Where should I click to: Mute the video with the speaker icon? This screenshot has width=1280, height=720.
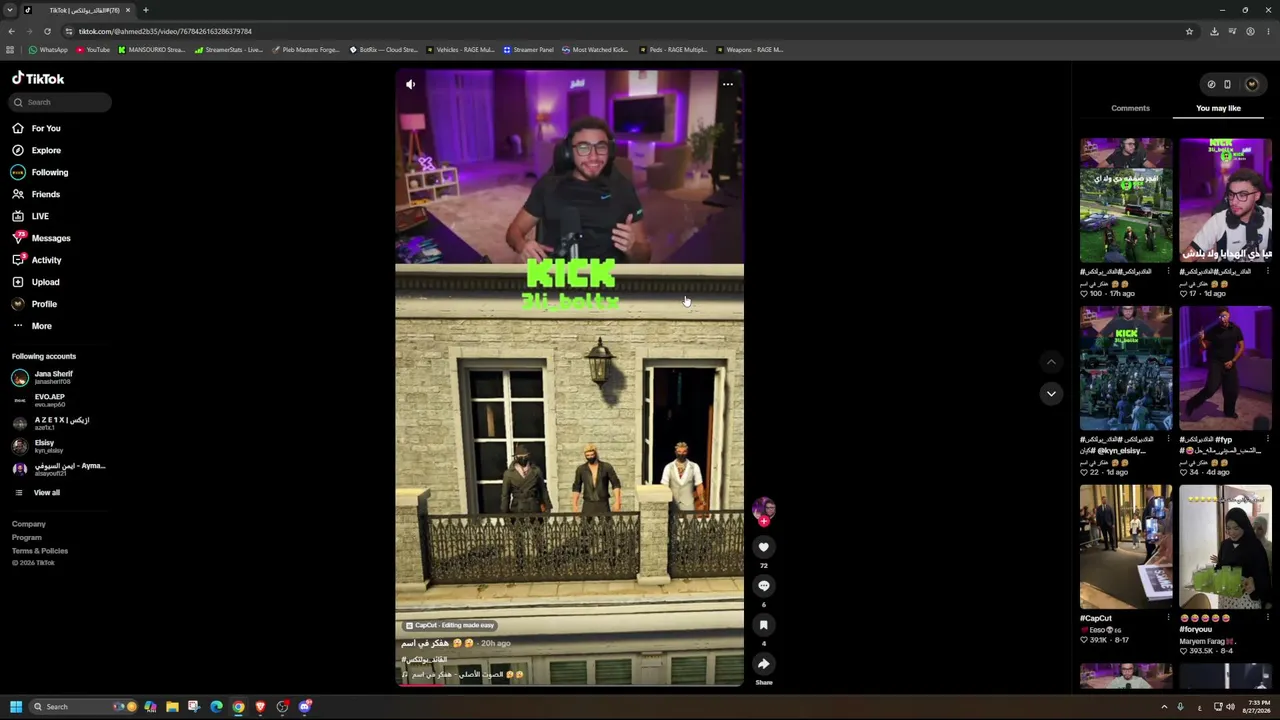tap(410, 84)
